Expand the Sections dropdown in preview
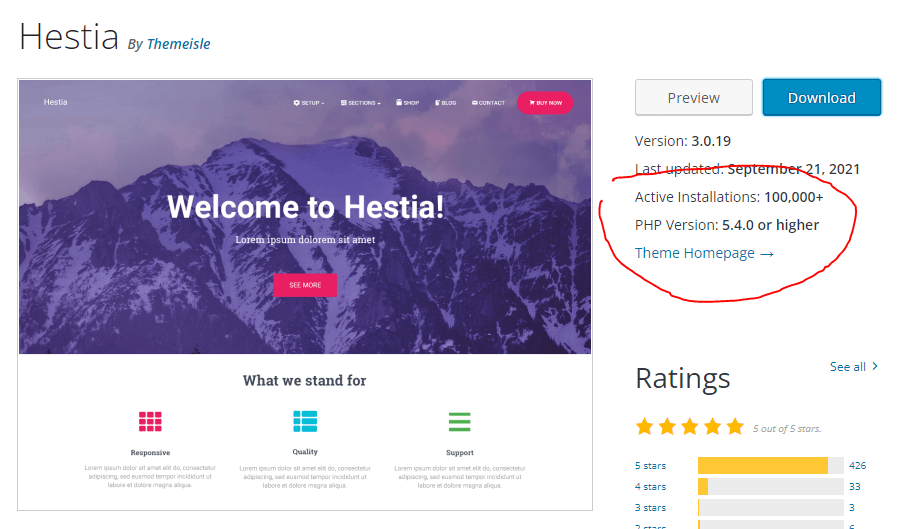The width and height of the screenshot is (905, 529). click(x=361, y=103)
